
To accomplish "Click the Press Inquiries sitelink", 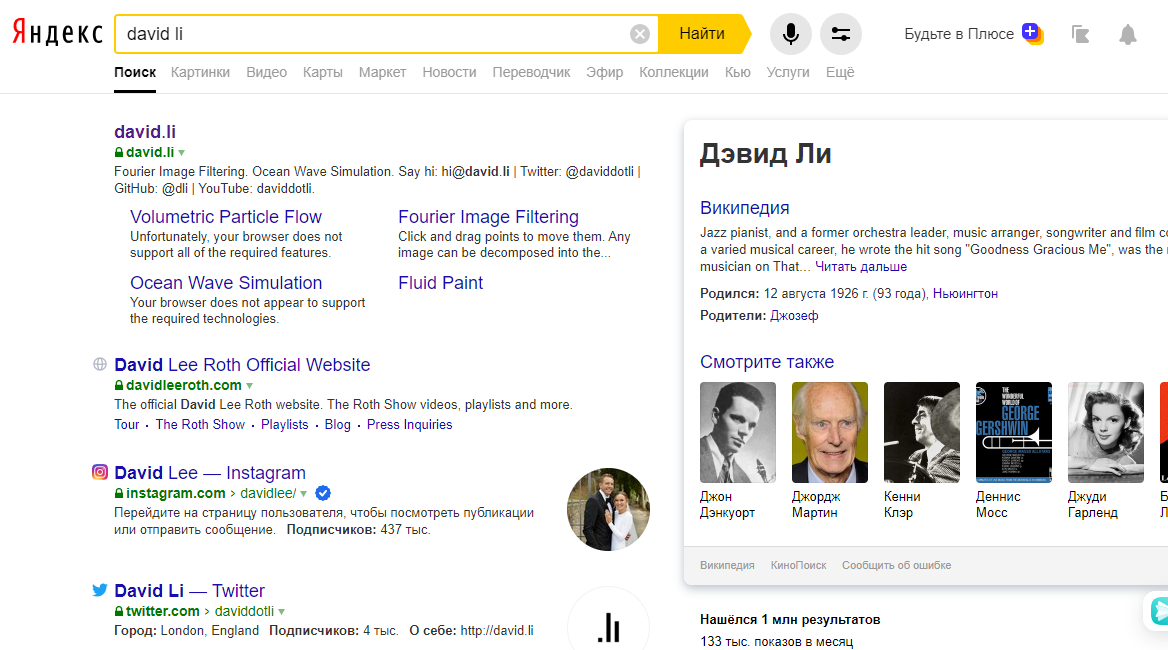I will pyautogui.click(x=409, y=424).
